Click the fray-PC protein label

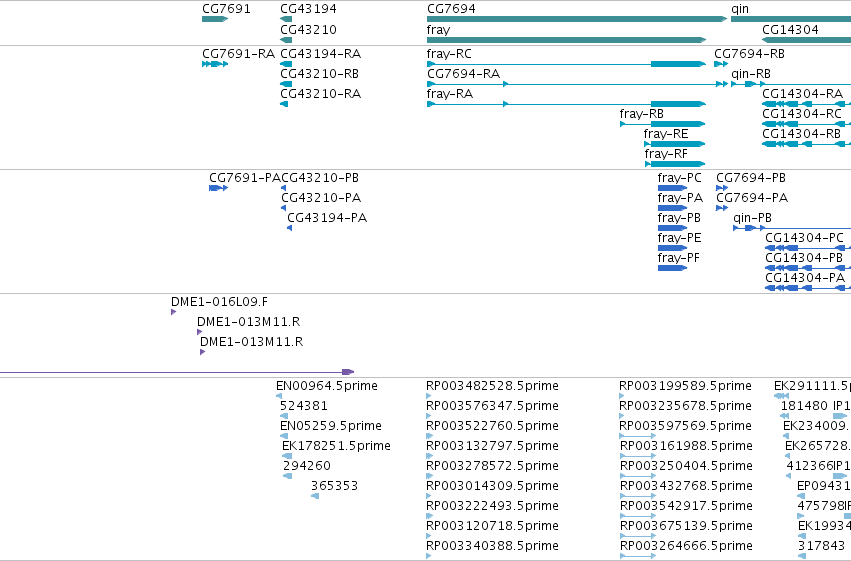tap(679, 178)
